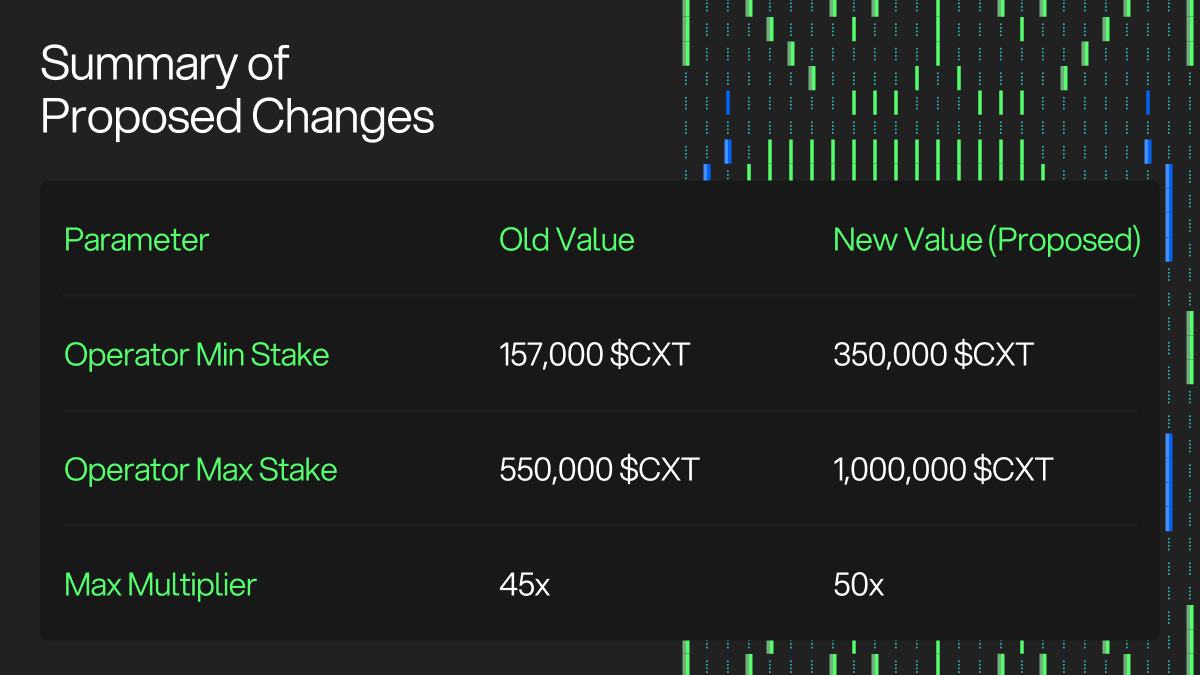Screen dimensions: 1200x675
Task: Click the "Max Multiplier" row label
Action: 160,585
